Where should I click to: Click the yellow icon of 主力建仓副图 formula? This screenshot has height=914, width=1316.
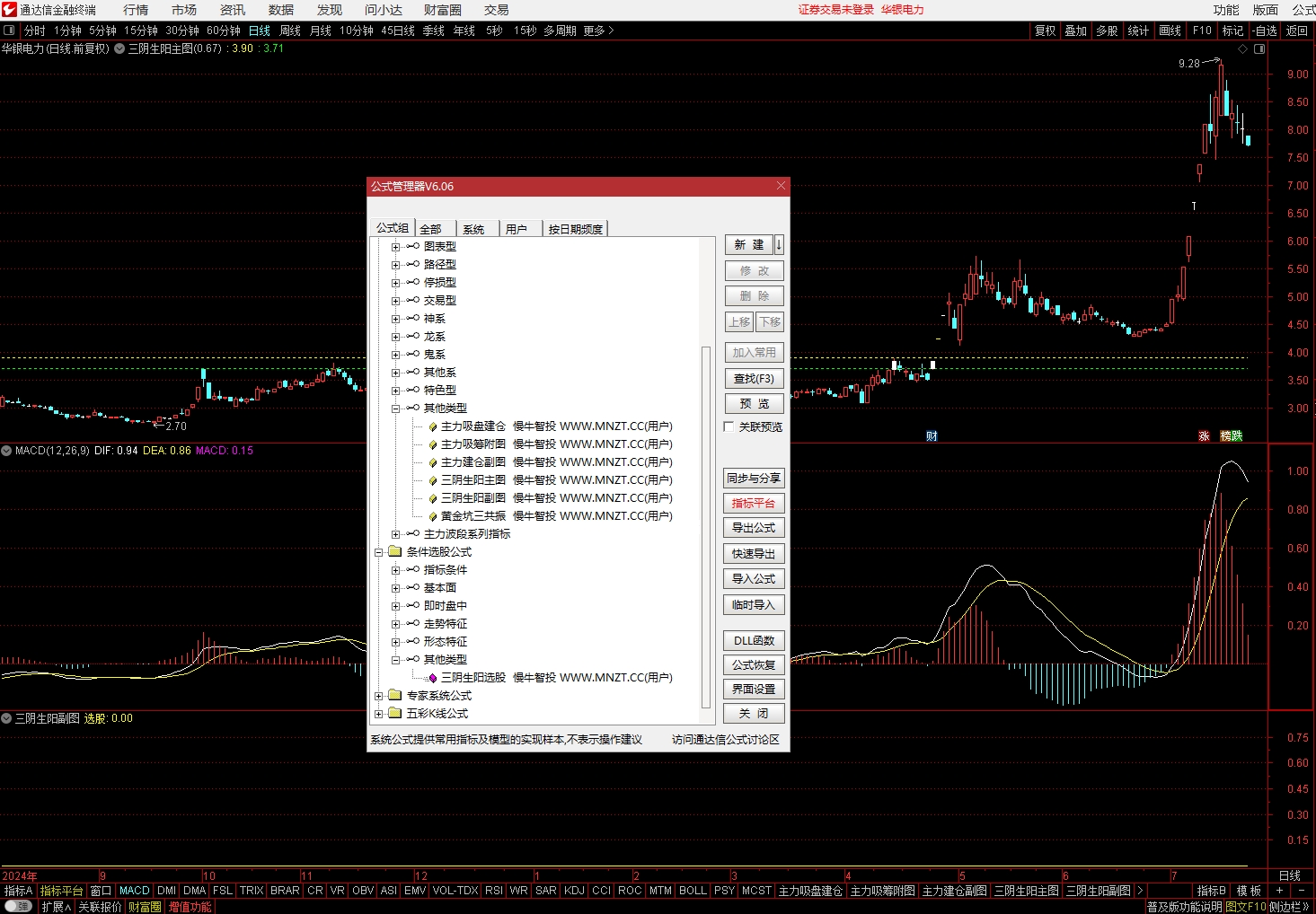point(432,462)
